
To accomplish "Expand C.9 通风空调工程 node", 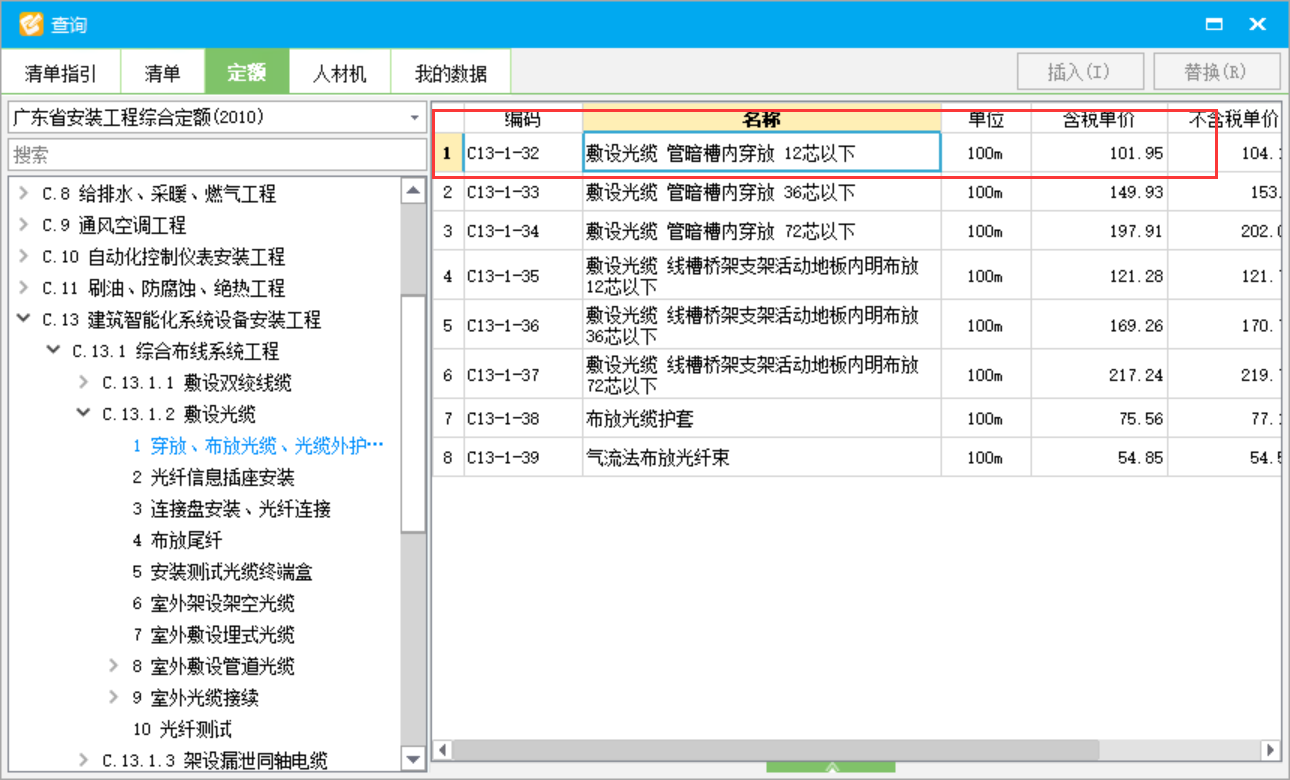I will (x=23, y=225).
